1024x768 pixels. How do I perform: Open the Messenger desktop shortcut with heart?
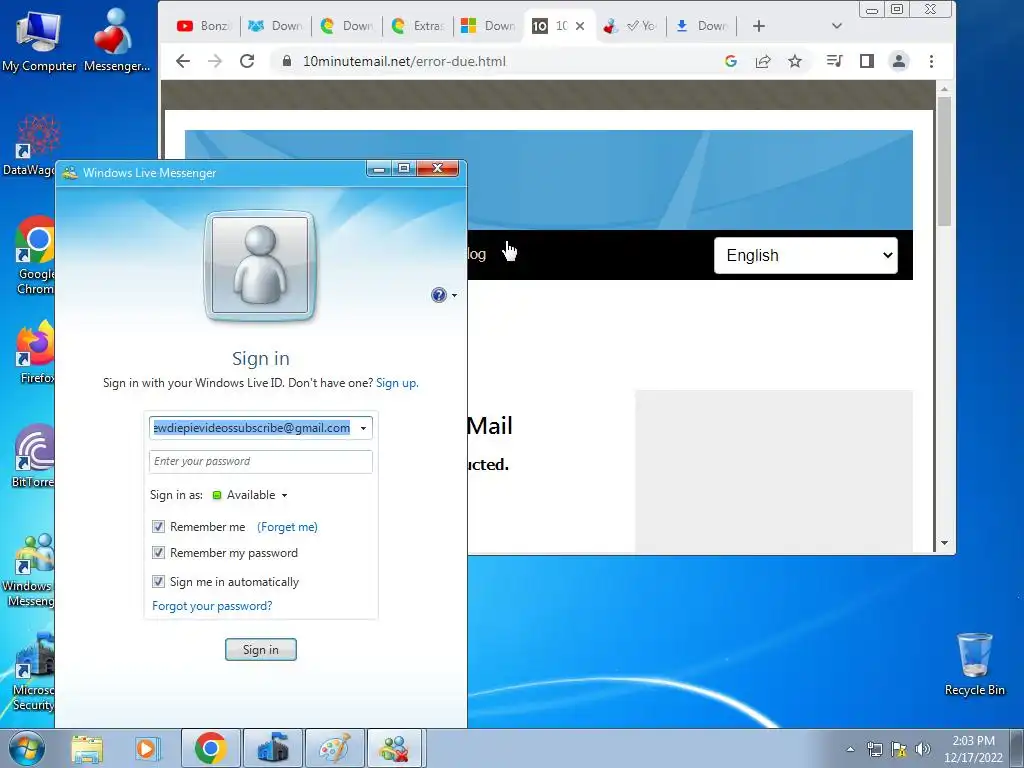(116, 40)
